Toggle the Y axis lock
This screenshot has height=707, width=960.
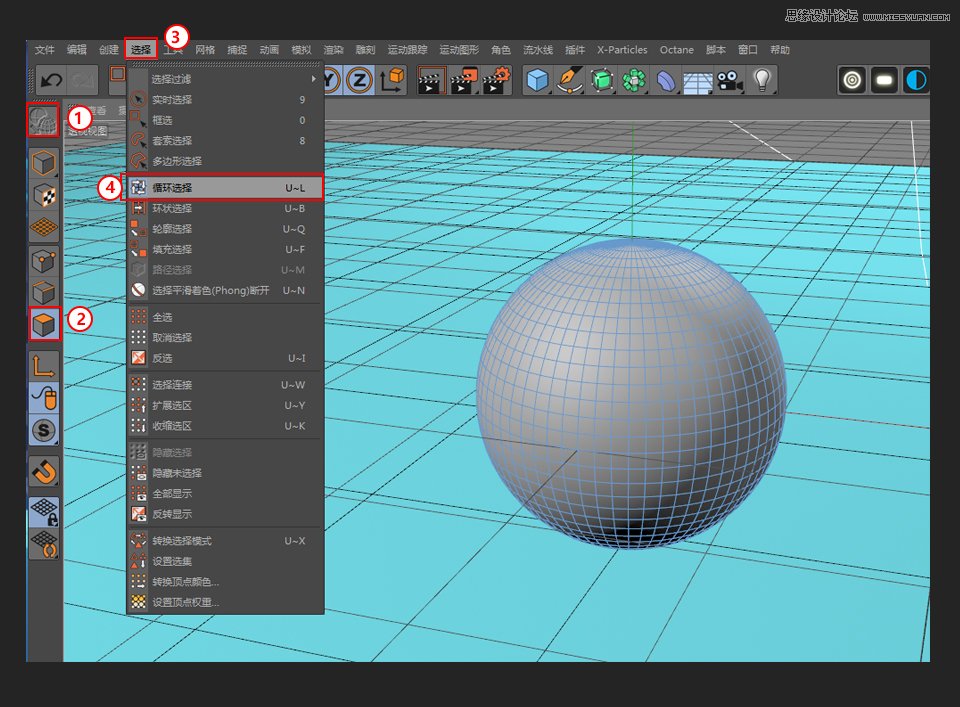tap(329, 78)
